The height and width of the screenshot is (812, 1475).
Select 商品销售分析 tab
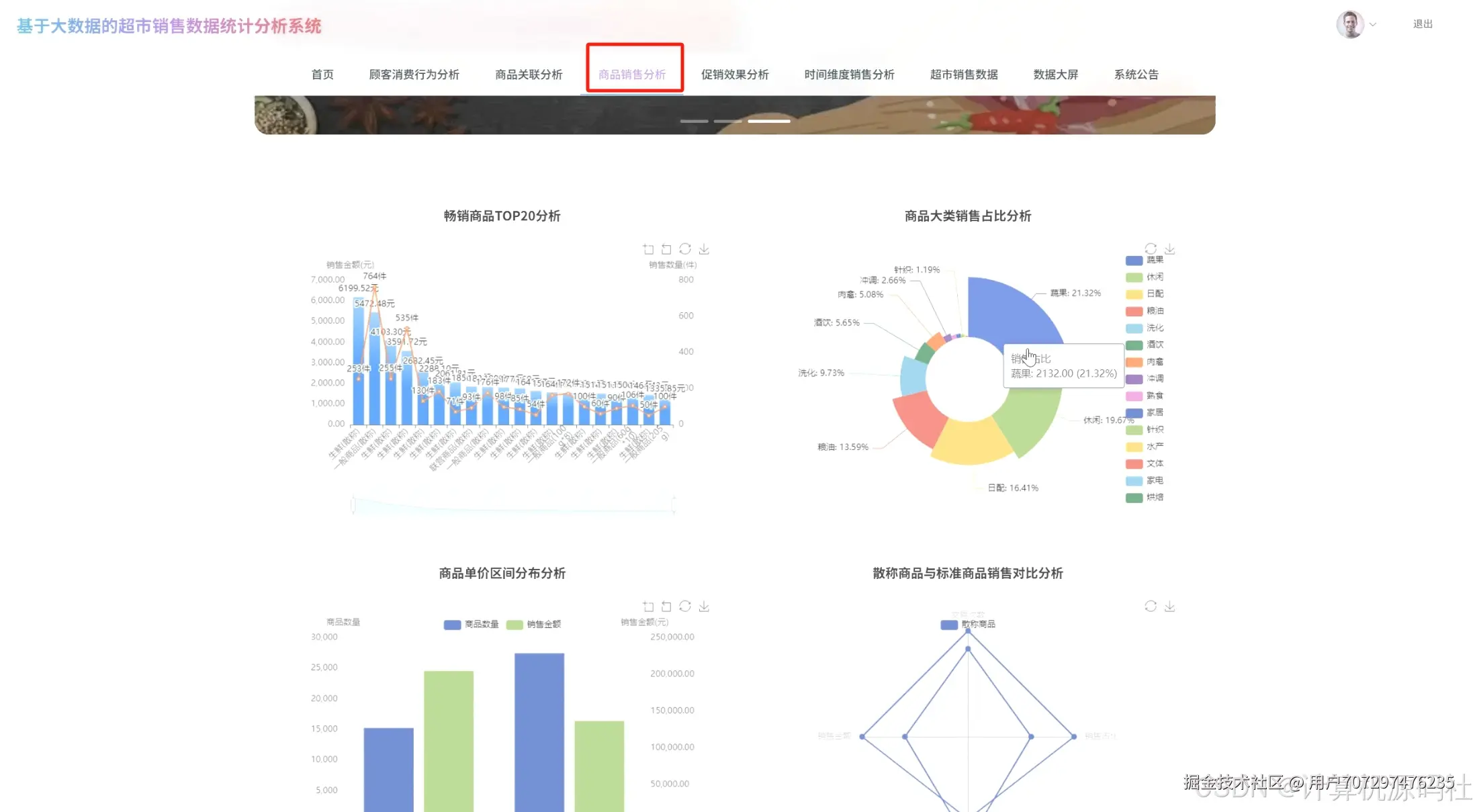pyautogui.click(x=632, y=75)
